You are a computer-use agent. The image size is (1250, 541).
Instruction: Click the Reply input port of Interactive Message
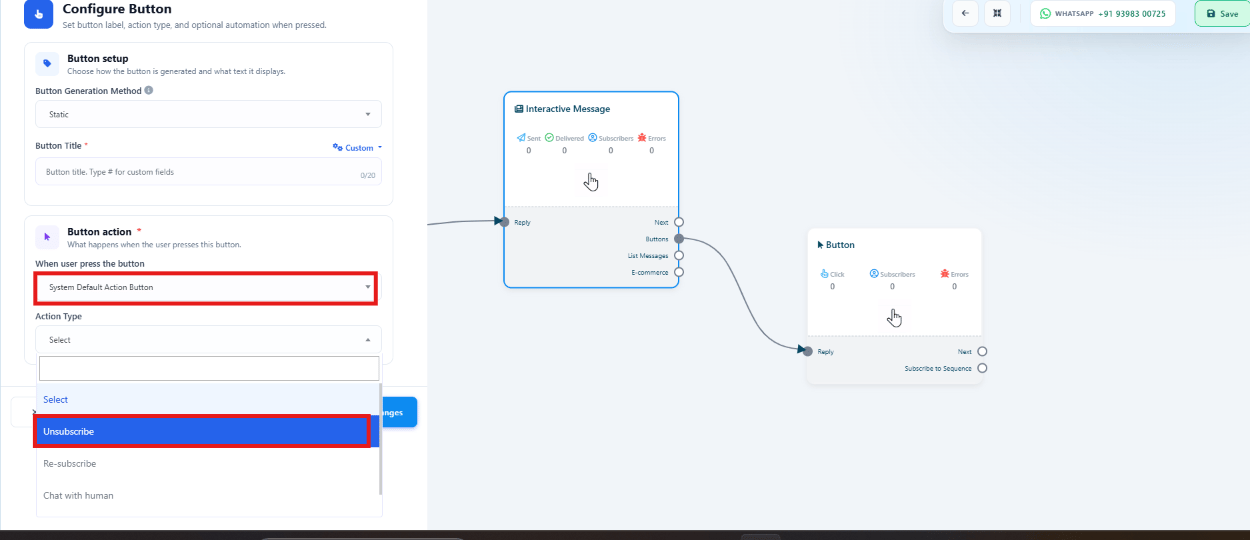click(504, 222)
